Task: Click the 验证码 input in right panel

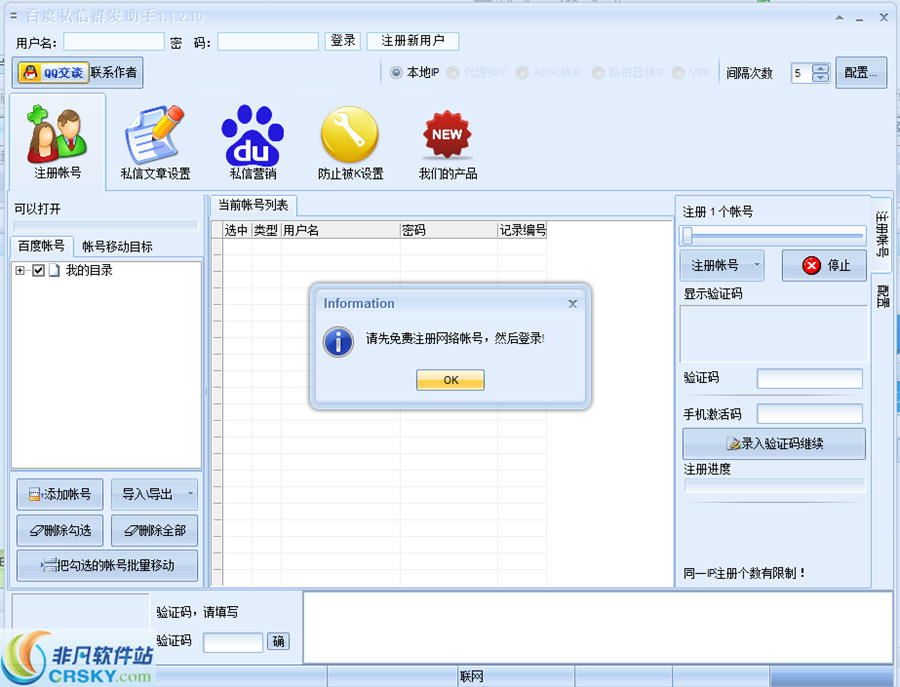Action: pyautogui.click(x=810, y=379)
